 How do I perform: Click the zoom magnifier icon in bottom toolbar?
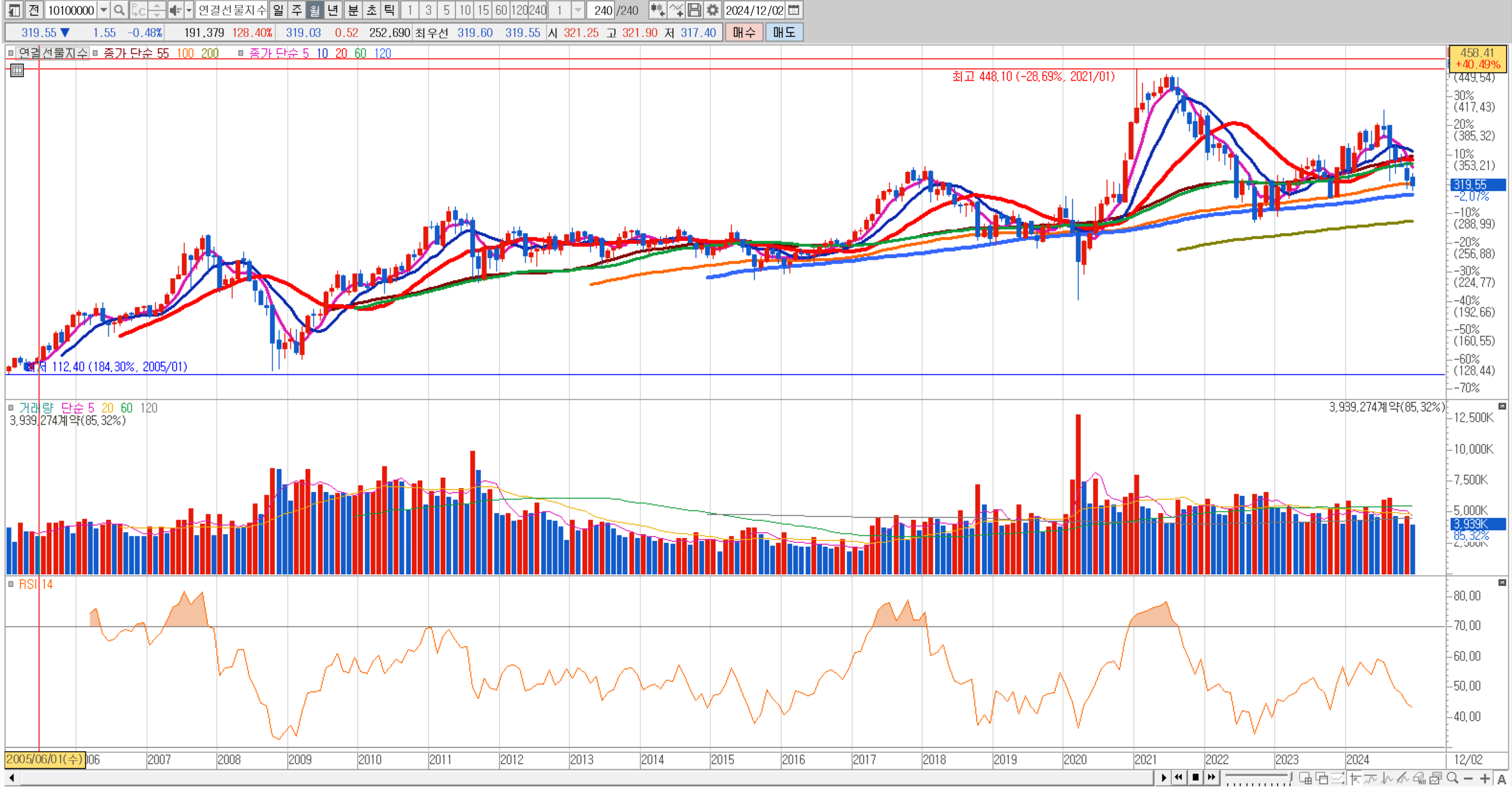pyautogui.click(x=1453, y=778)
